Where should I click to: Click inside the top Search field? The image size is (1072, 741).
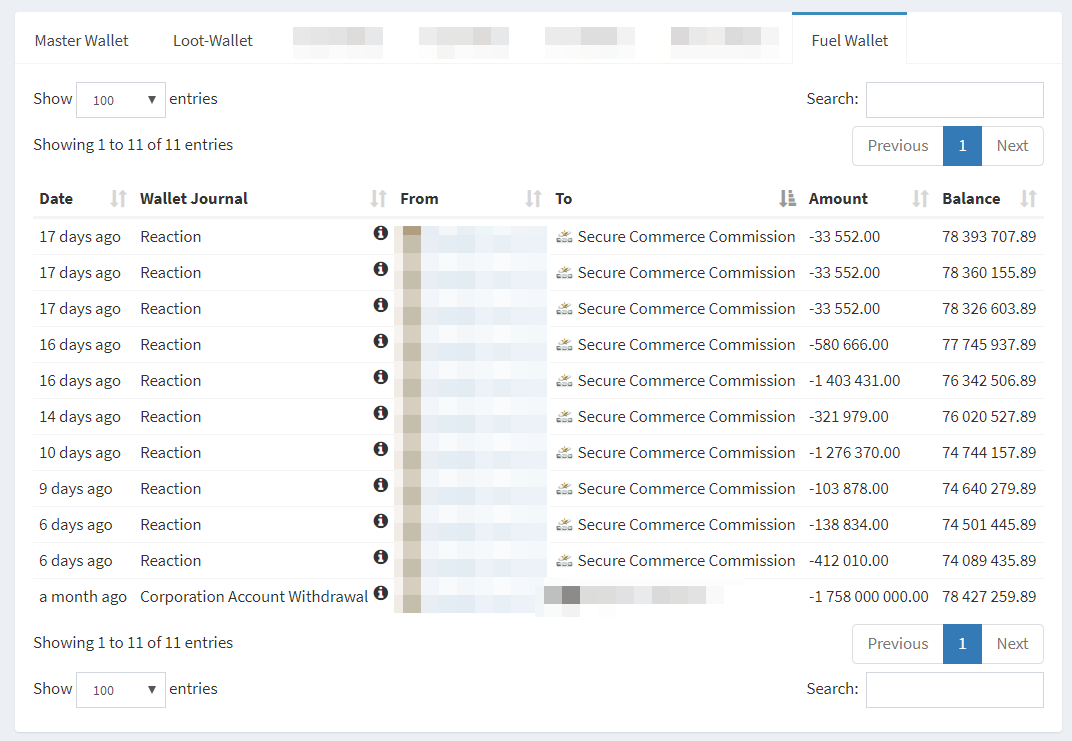tap(954, 100)
